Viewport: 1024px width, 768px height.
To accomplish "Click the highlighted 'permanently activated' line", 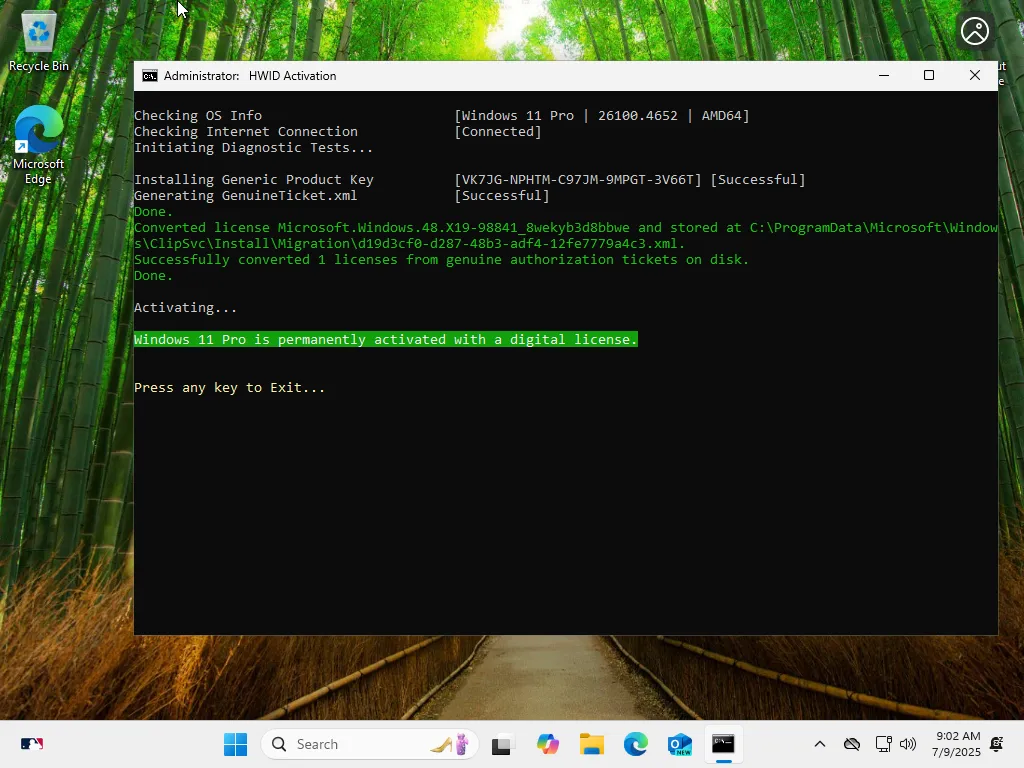I will click(385, 340).
